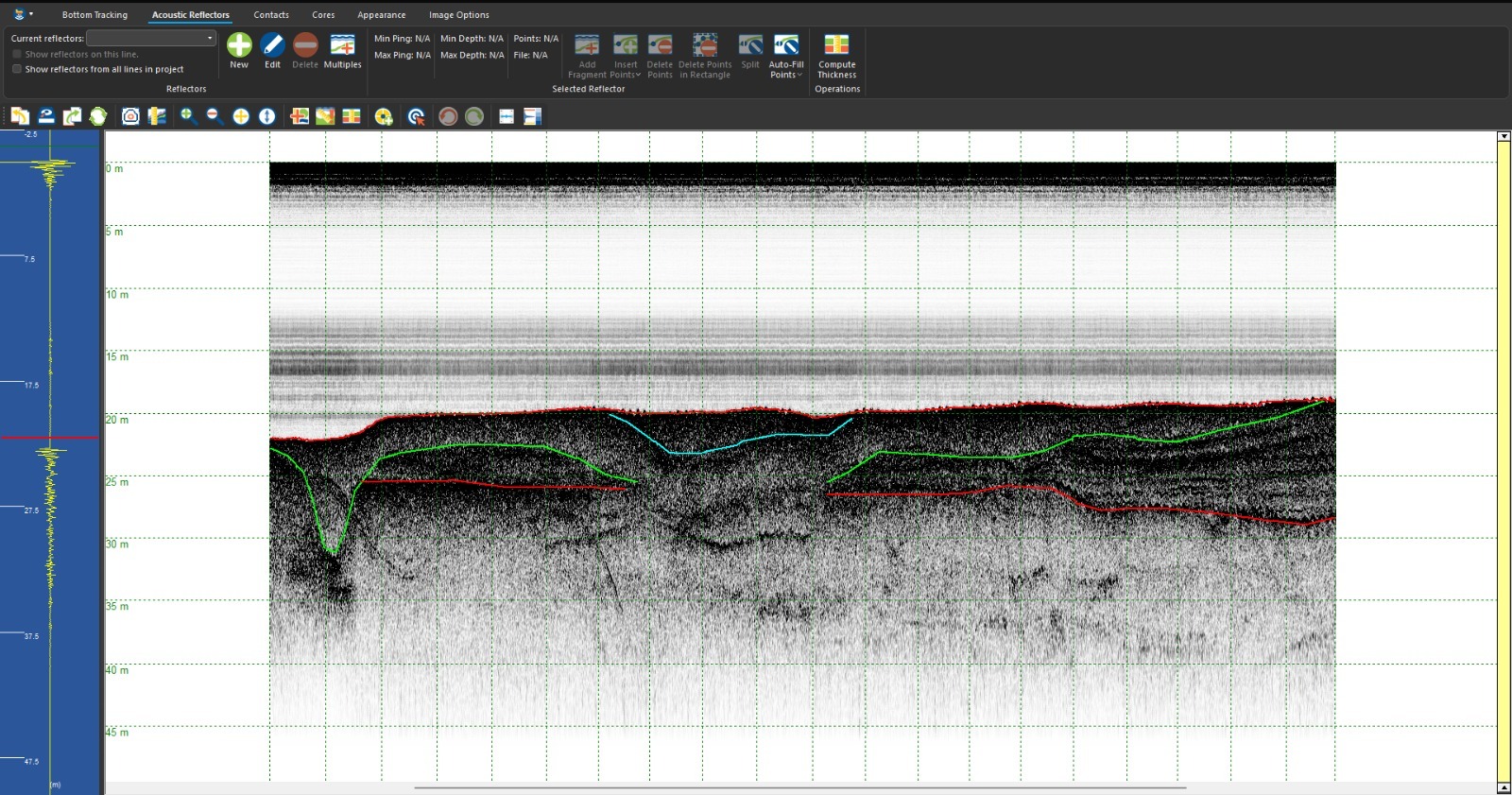Click the 'Max Depth: N/A' readout

tap(472, 55)
